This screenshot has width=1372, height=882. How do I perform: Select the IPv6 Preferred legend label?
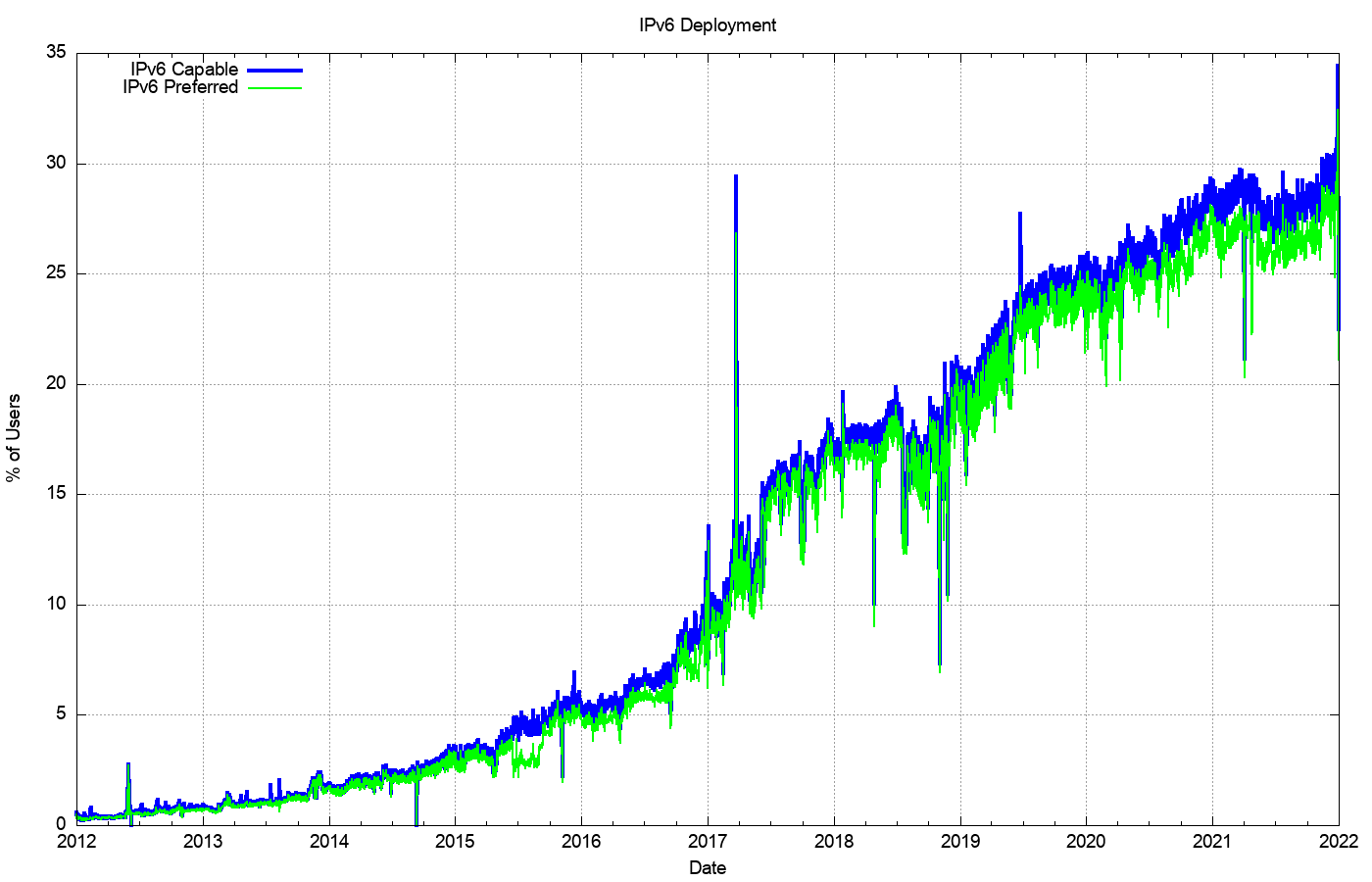coord(180,87)
